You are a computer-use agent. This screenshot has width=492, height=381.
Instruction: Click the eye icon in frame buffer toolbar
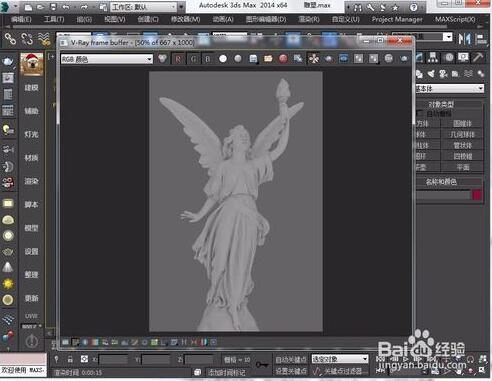pyautogui.click(x=344, y=59)
